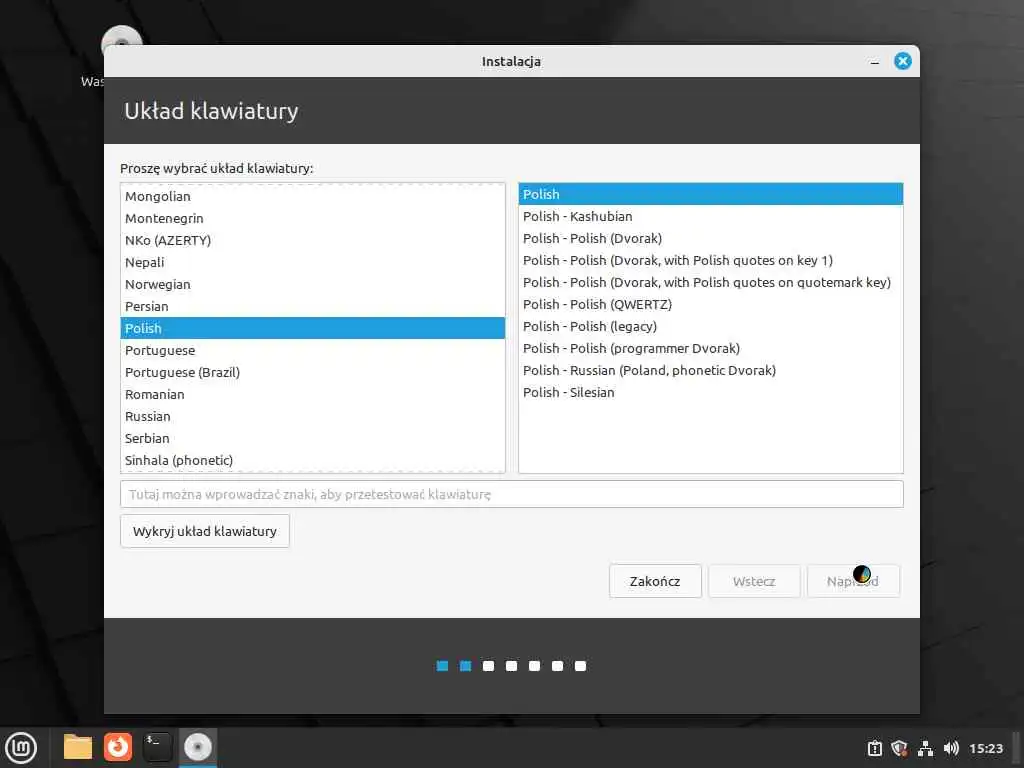Open the 15:23 clock calendar
Screen dimensions: 1024x768
(x=985, y=748)
